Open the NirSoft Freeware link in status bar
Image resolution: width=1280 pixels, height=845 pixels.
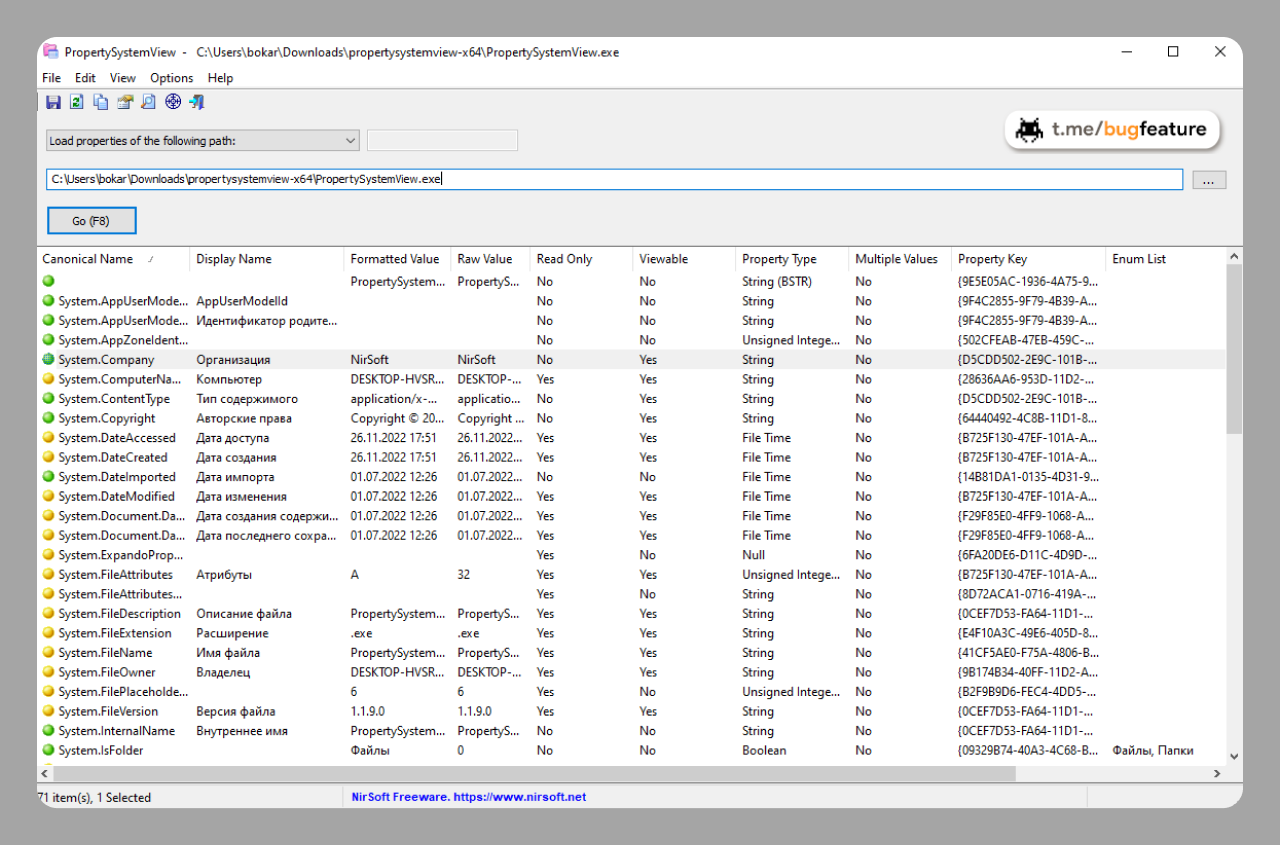click(469, 797)
